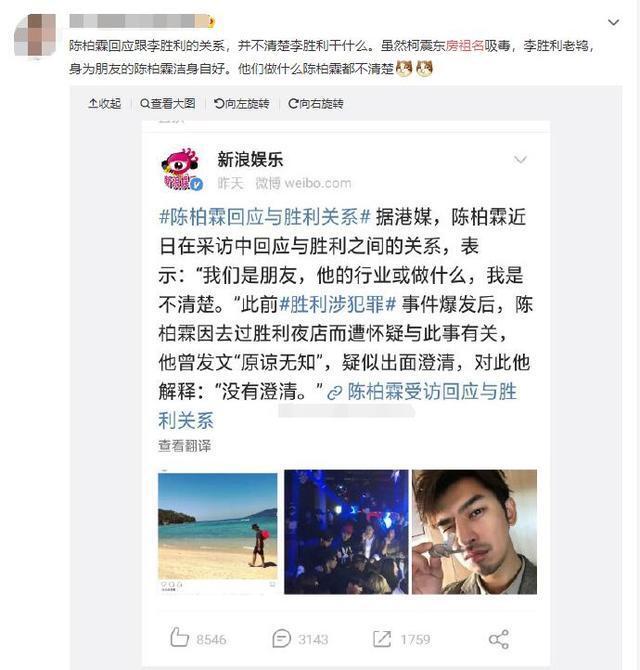Open hashtag #胜利涉犯罪#
640x670 pixels.
(x=338, y=305)
